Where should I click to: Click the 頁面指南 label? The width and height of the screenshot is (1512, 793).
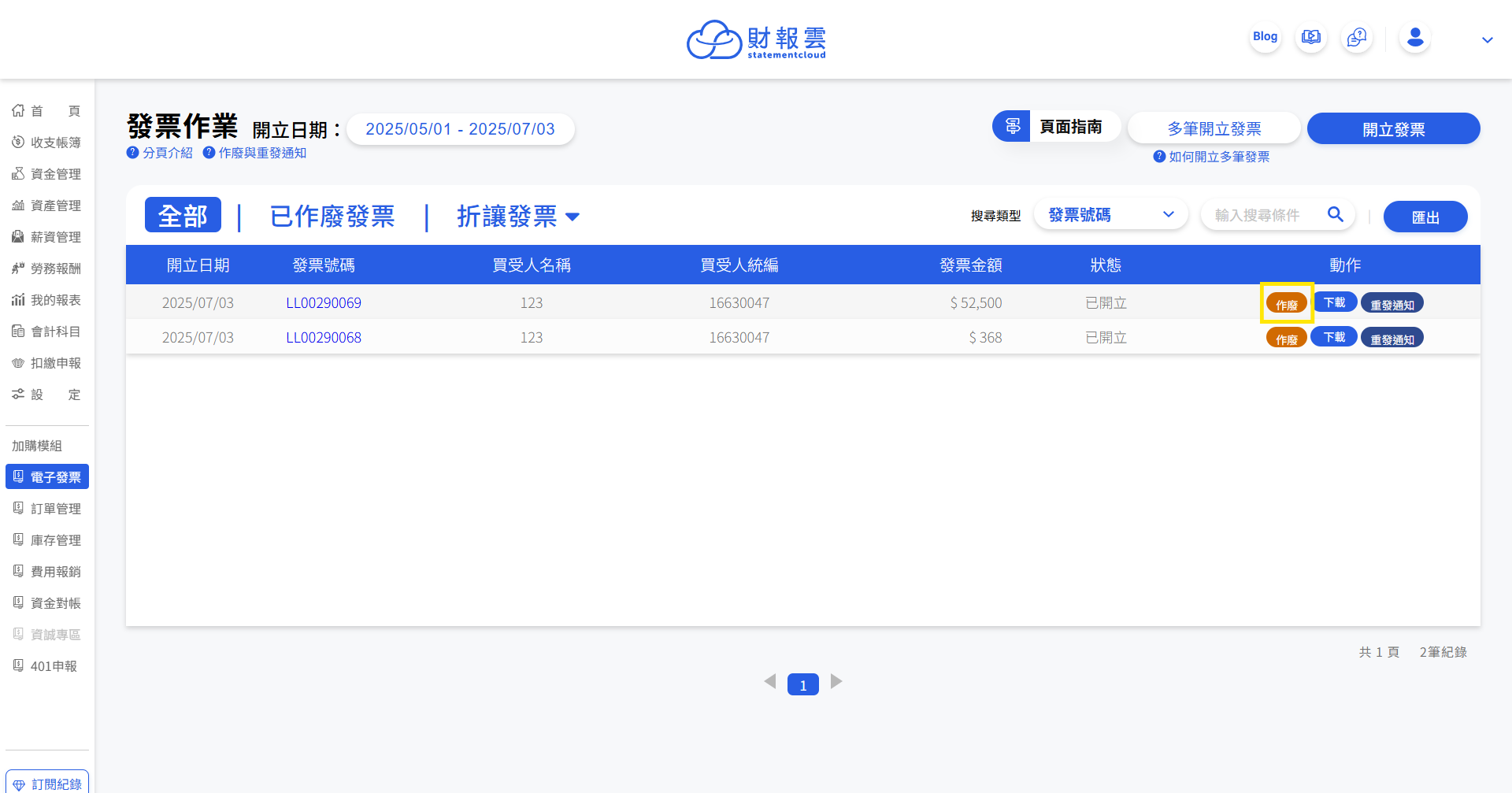click(x=1071, y=127)
